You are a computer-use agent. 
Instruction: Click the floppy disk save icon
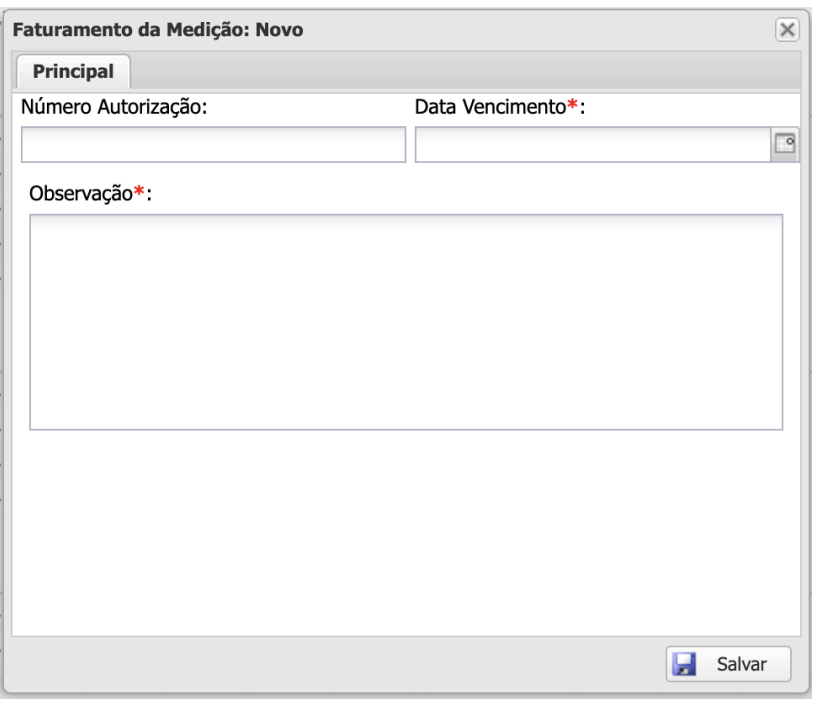684,664
